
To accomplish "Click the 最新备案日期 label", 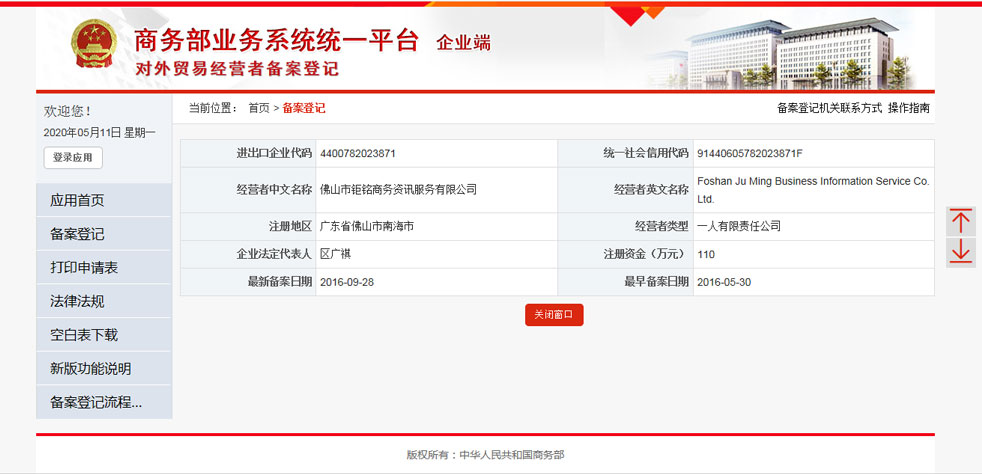I will click(280, 282).
